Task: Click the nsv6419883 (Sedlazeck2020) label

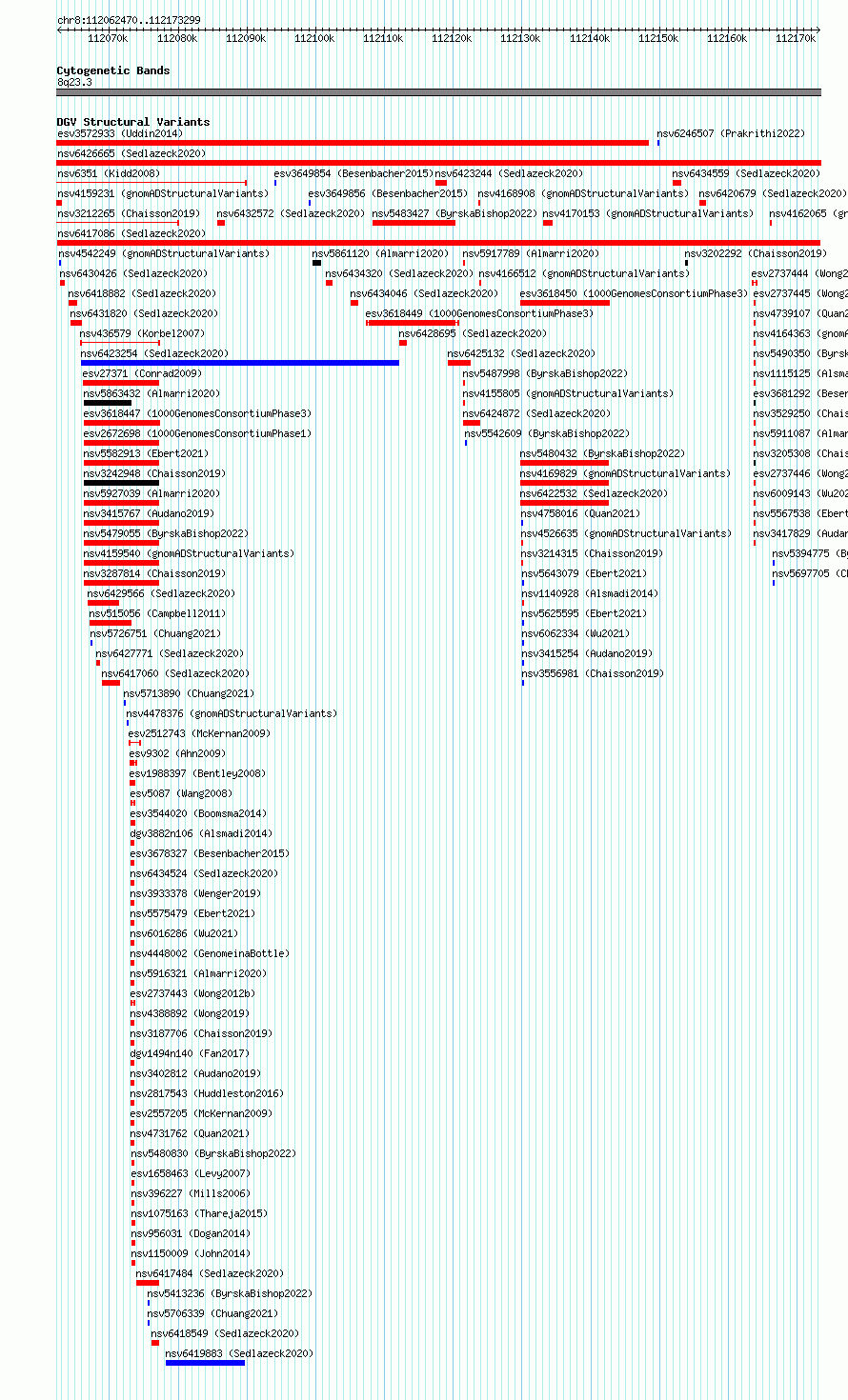Action: point(239,1353)
